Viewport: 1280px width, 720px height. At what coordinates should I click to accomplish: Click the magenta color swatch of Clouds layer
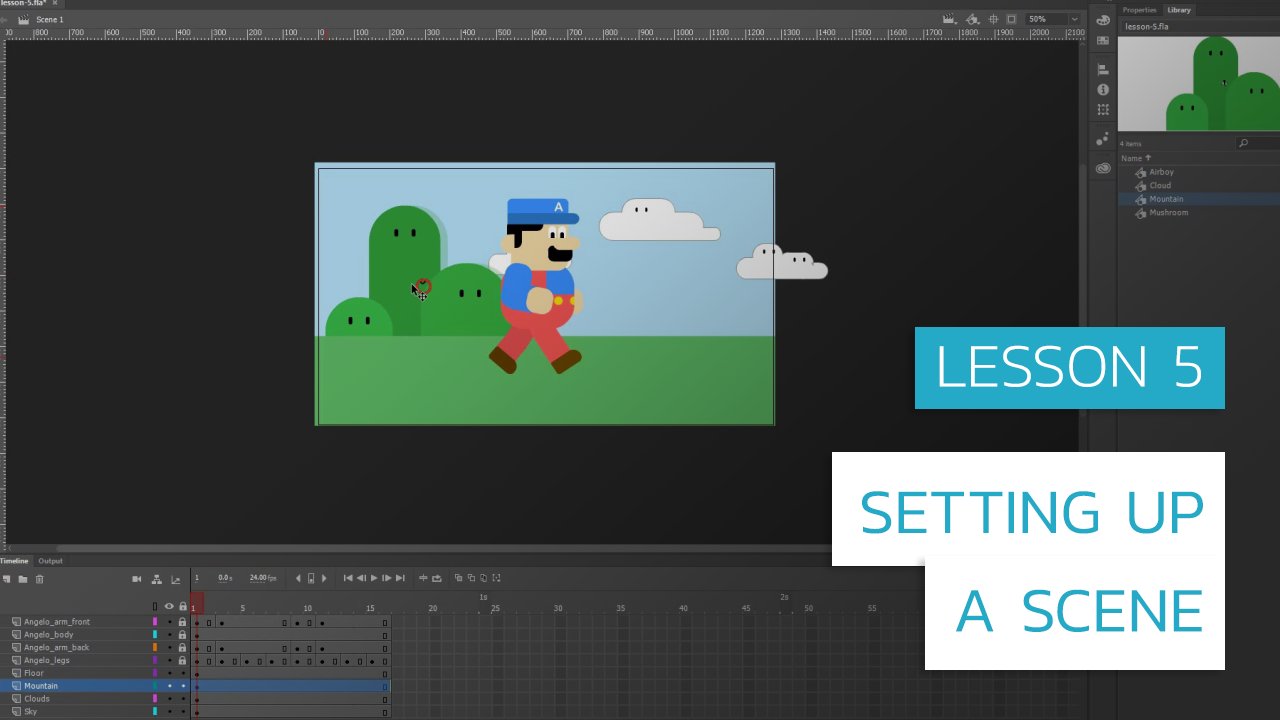(x=155, y=699)
